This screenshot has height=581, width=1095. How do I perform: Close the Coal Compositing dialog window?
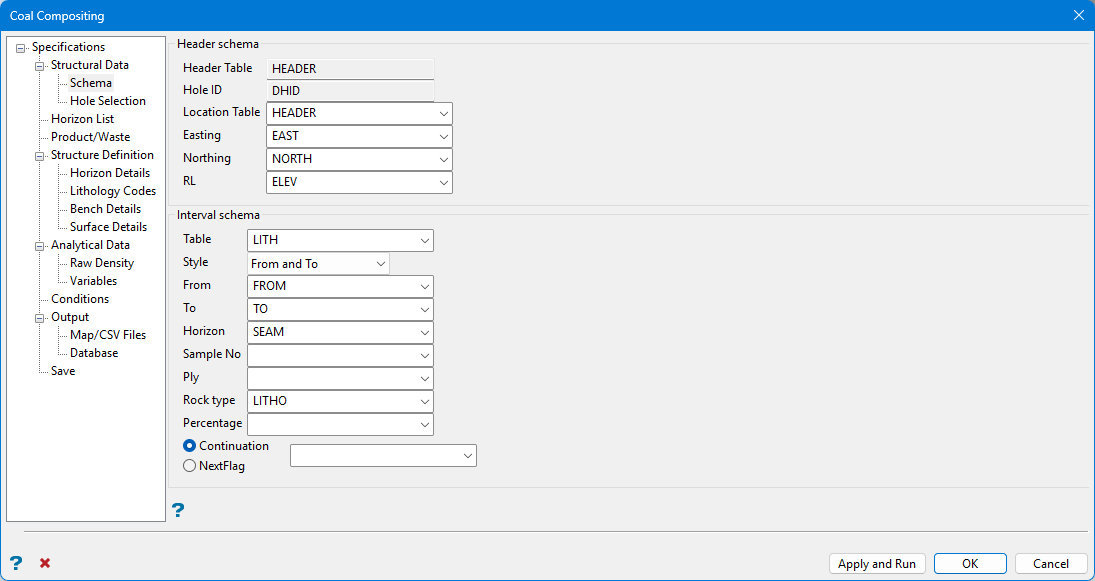pos(1078,15)
